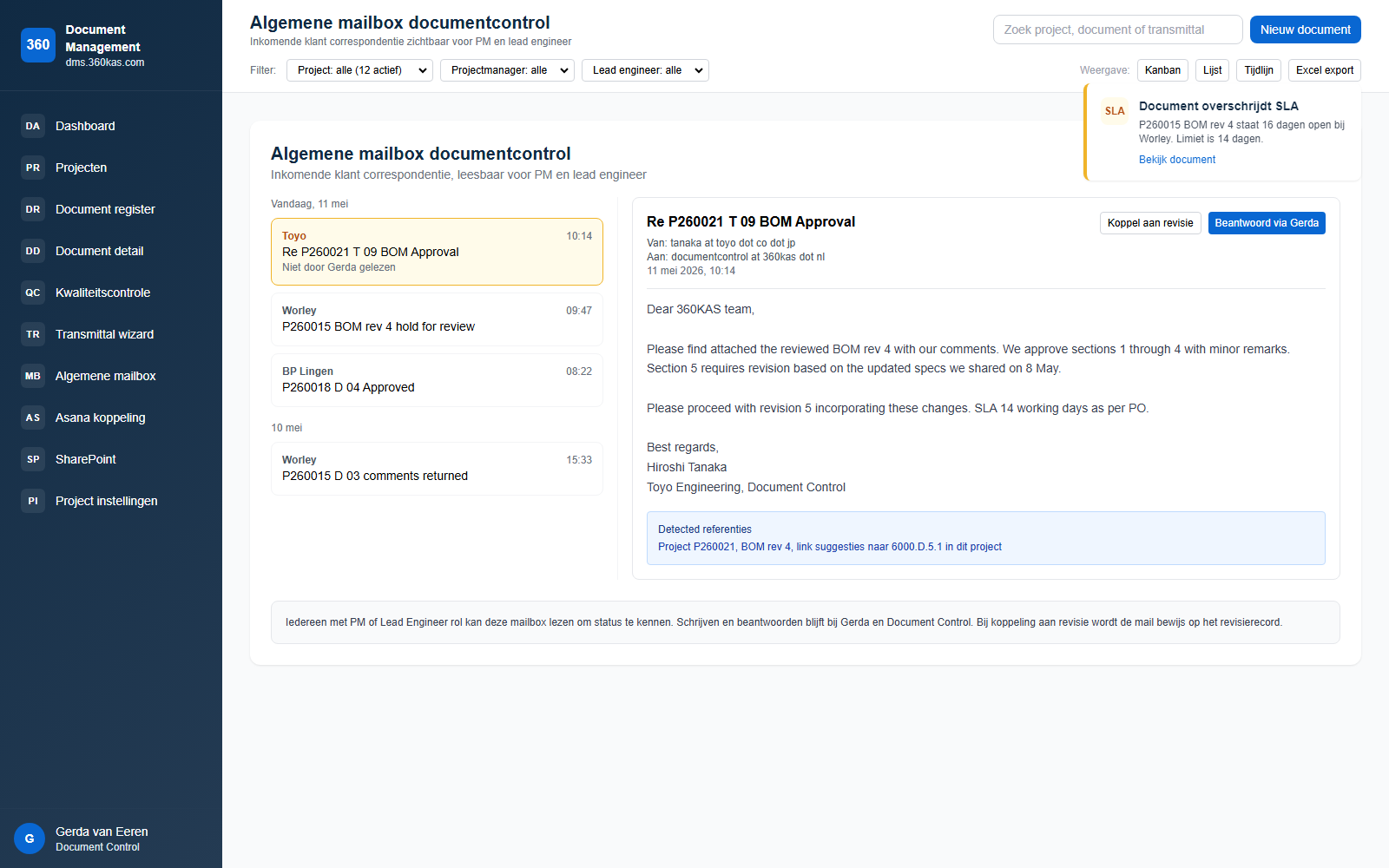The image size is (1389, 868).
Task: Click Beantwoord via Gerda button
Action: [1267, 223]
